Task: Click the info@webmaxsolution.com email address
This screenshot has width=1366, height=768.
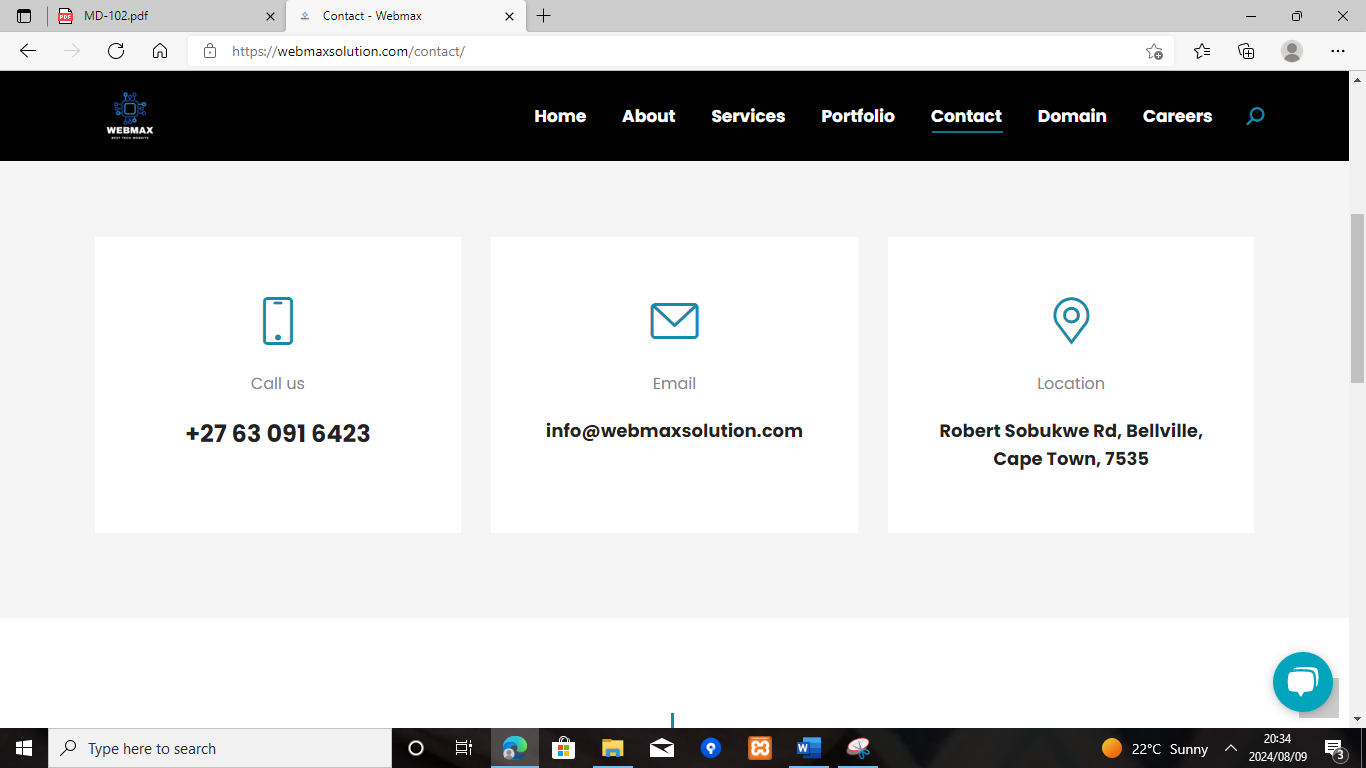Action: [x=674, y=431]
